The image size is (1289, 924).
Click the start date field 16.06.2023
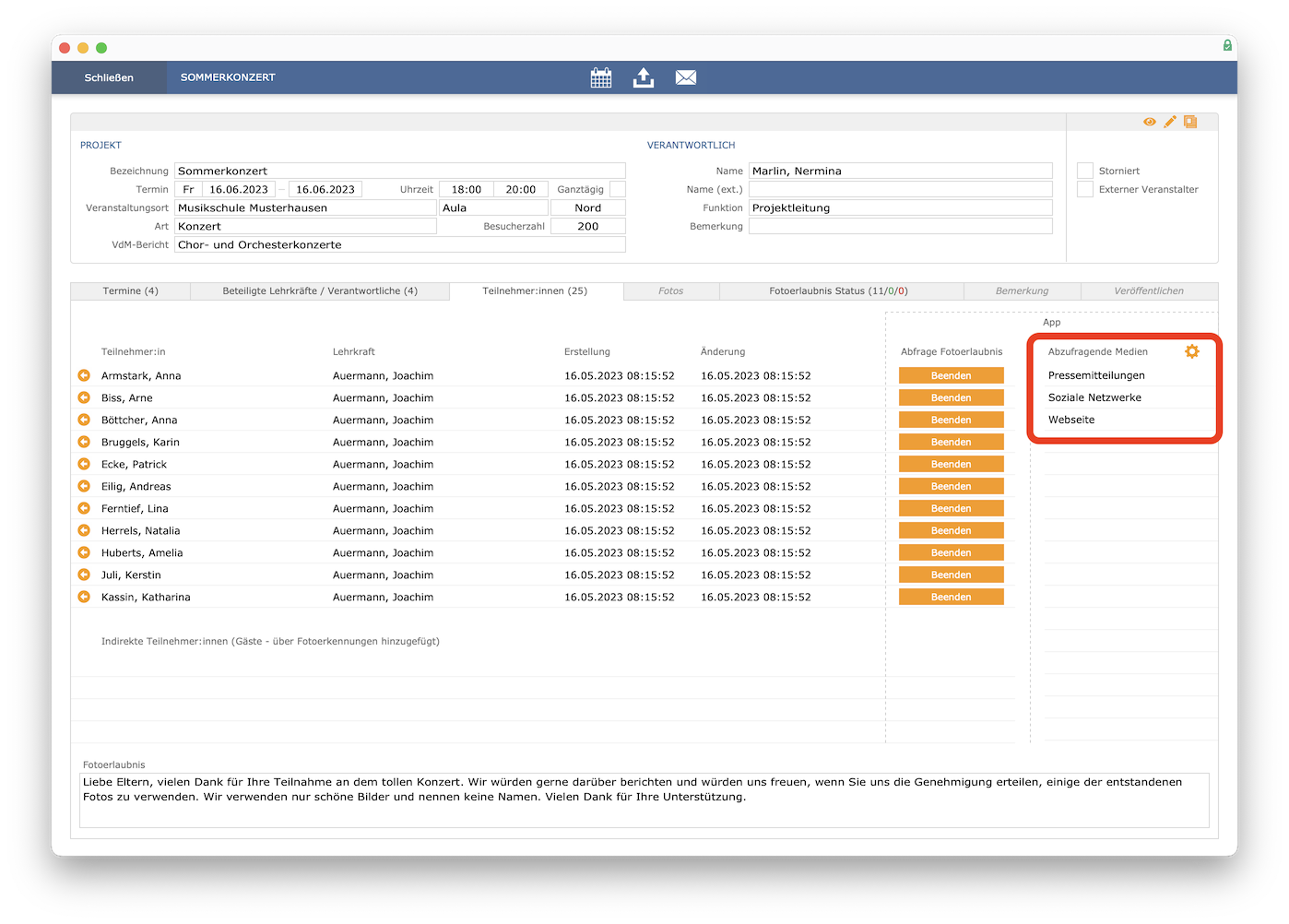pos(239,189)
